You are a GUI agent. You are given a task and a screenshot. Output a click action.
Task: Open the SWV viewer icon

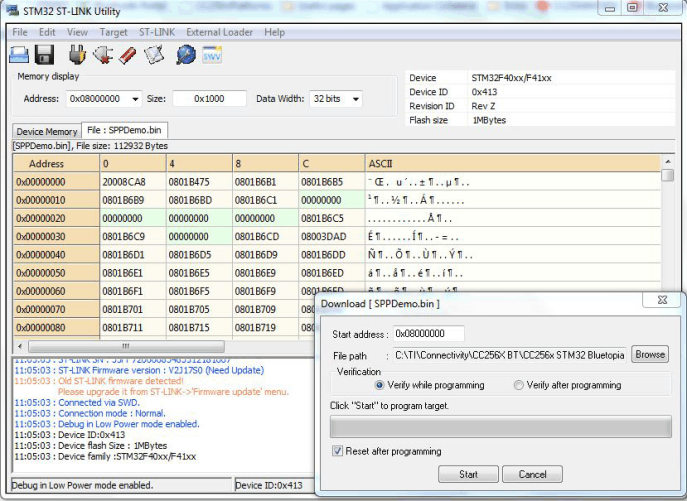[212, 54]
